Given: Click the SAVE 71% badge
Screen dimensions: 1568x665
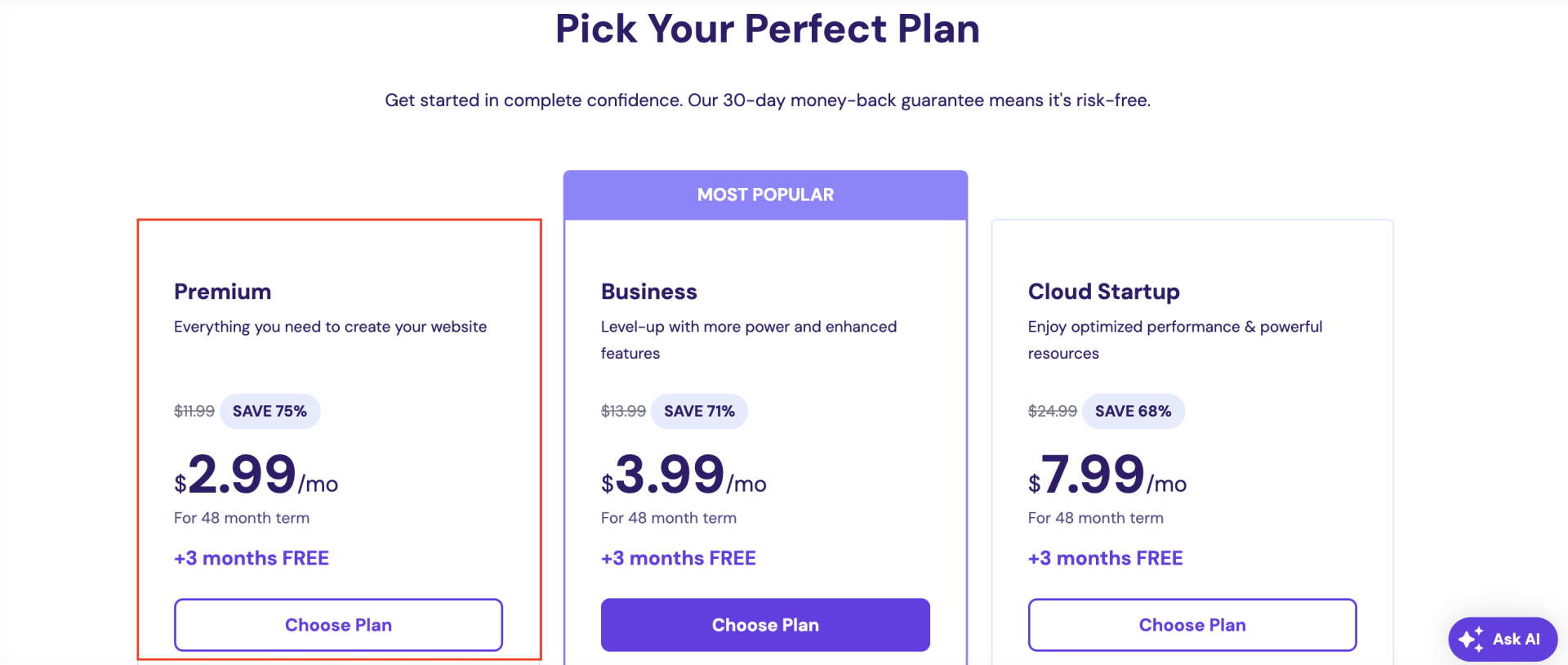Looking at the screenshot, I should click(x=699, y=411).
